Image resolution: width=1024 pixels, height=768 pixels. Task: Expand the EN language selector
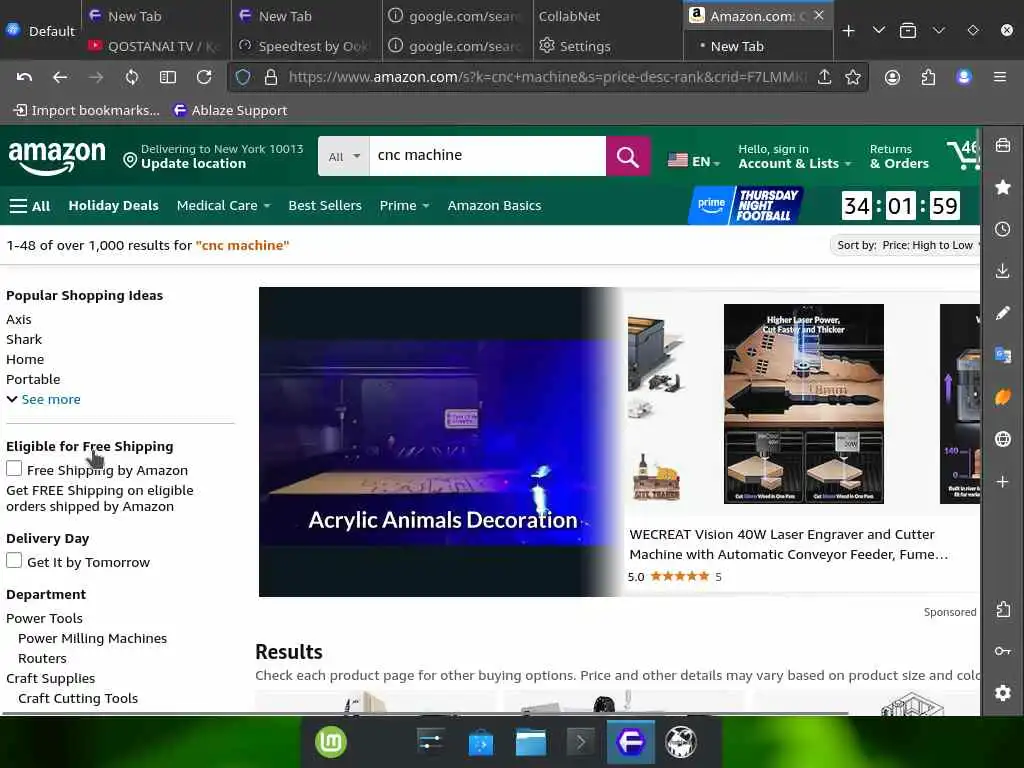click(x=694, y=161)
